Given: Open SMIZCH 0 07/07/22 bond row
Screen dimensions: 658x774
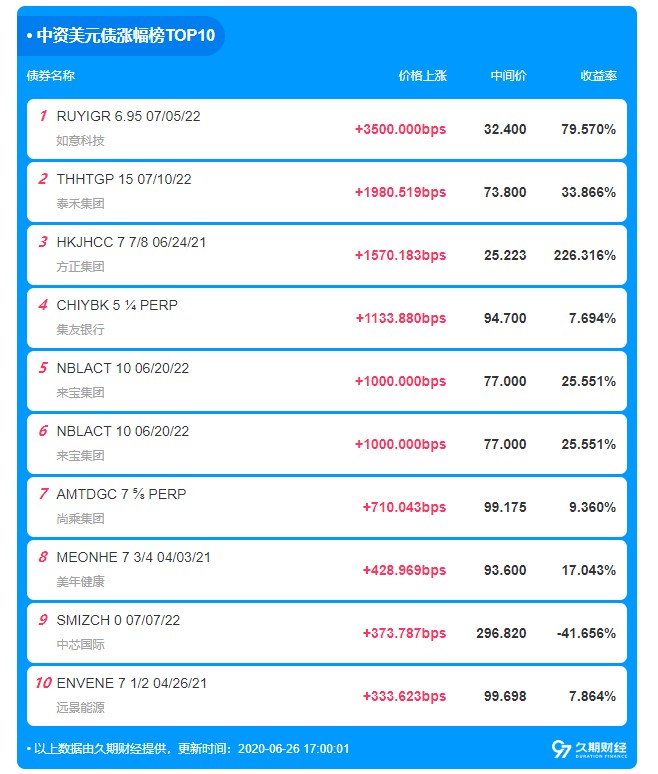Looking at the screenshot, I should point(118,620).
